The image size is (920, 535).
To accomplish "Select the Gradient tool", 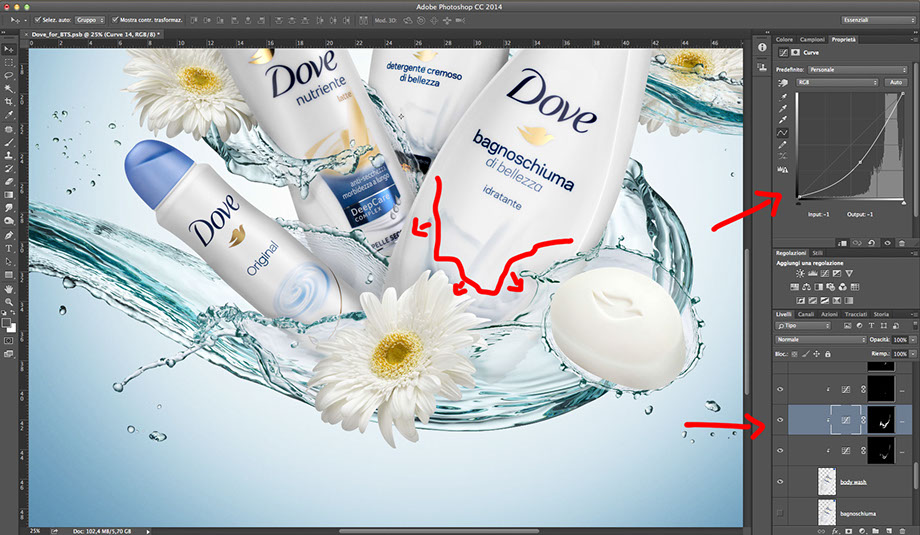I will pos(9,194).
